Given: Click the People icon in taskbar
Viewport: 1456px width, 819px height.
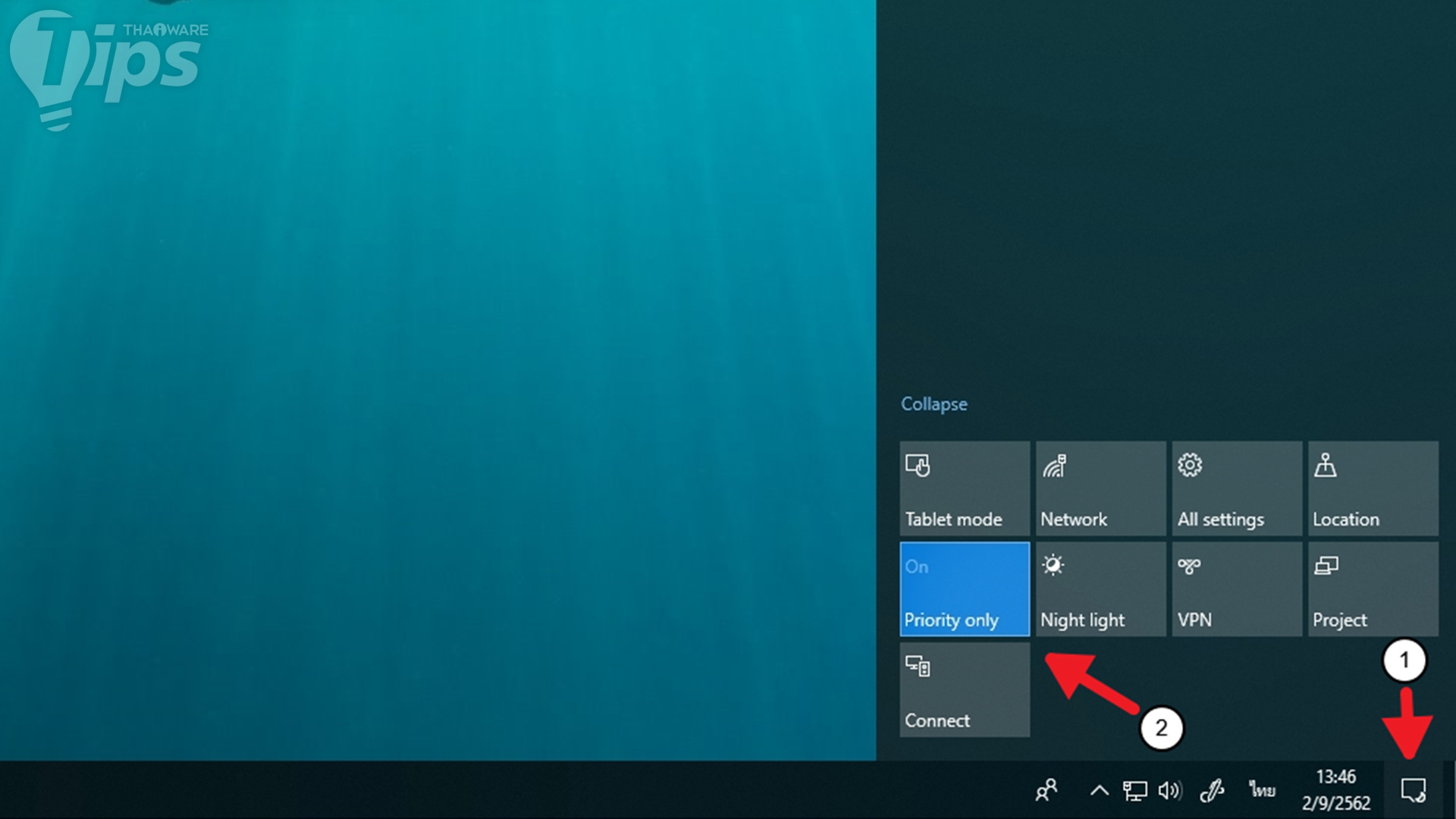Looking at the screenshot, I should coord(1046,790).
